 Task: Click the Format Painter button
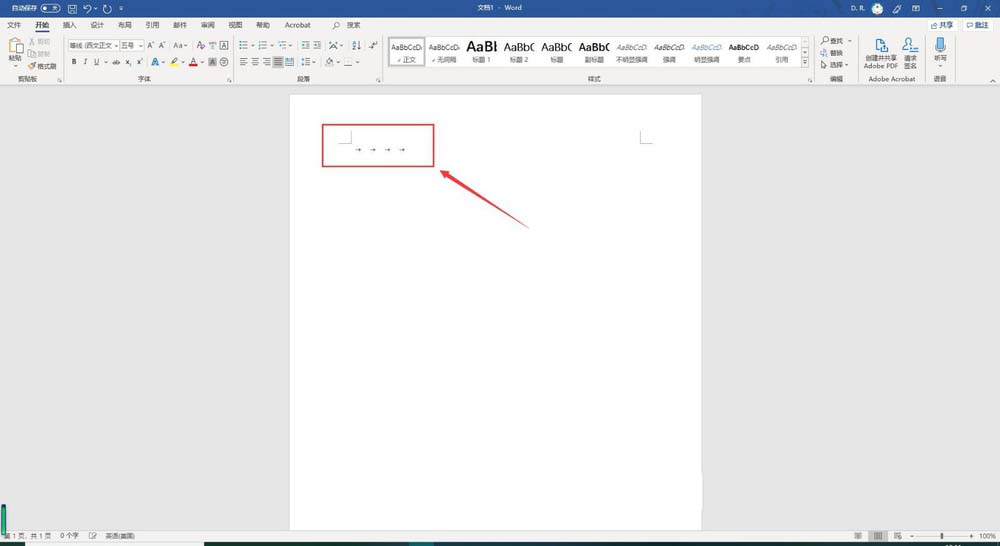pyautogui.click(x=42, y=66)
